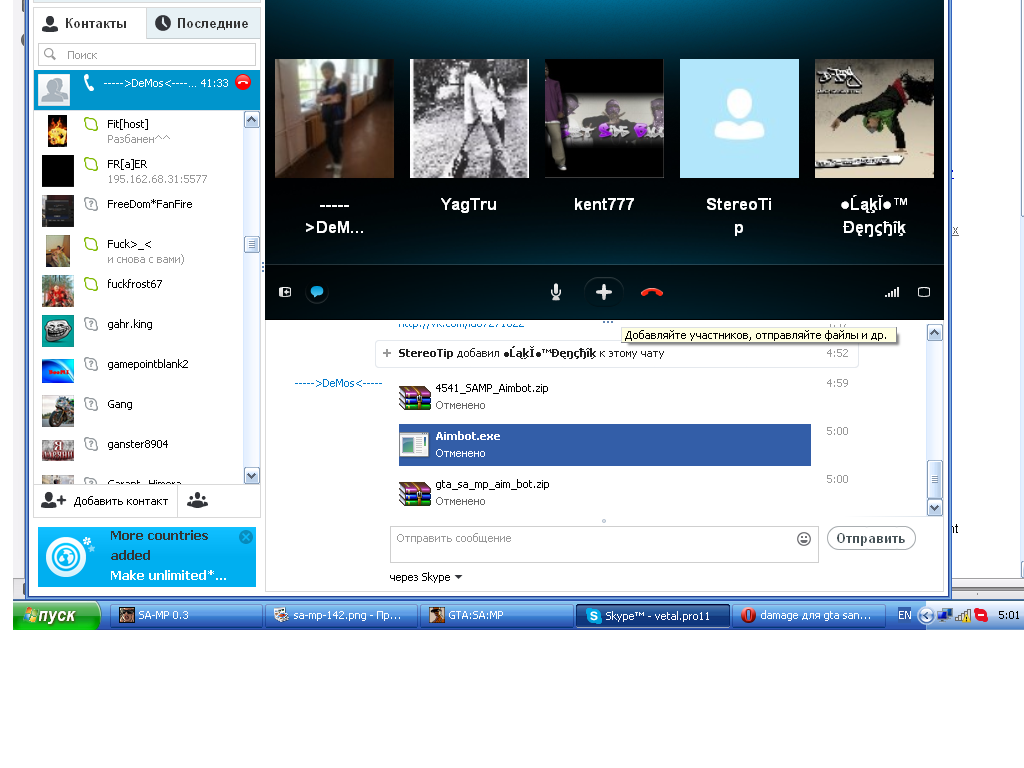Open chat with Fit[host]
The image size is (1024, 768).
[x=138, y=130]
